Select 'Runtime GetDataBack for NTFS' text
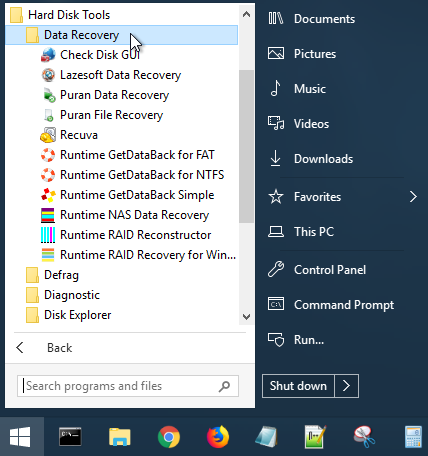The width and height of the screenshot is (428, 456). pyautogui.click(x=142, y=175)
